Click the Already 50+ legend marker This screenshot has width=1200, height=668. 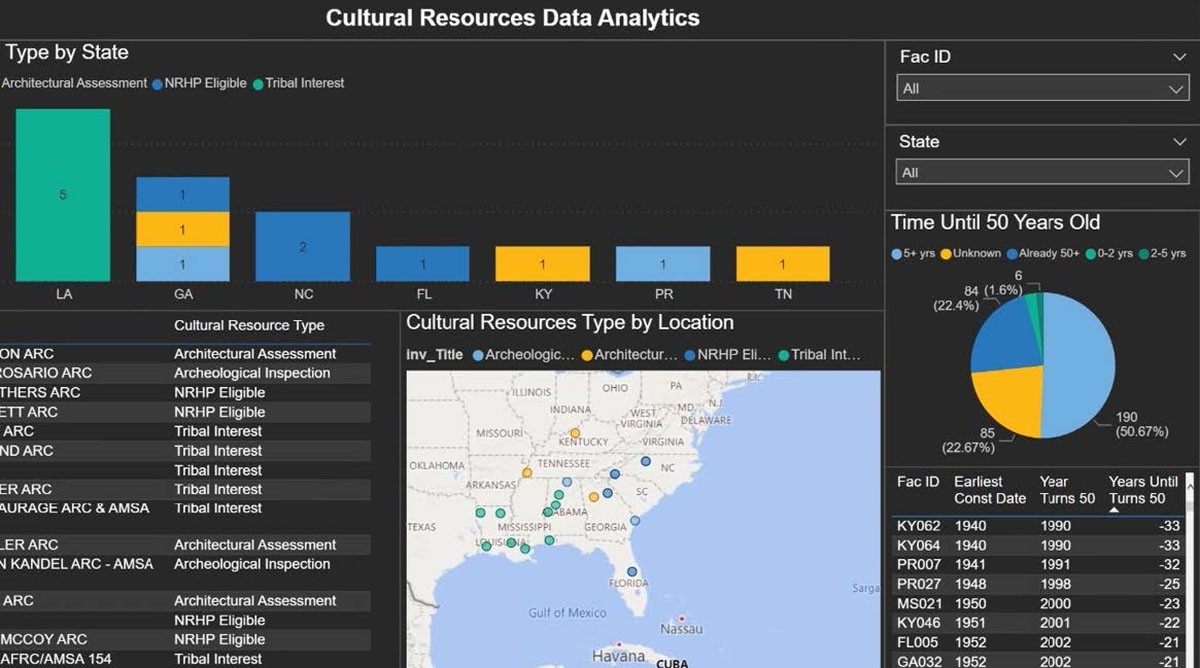point(1012,254)
